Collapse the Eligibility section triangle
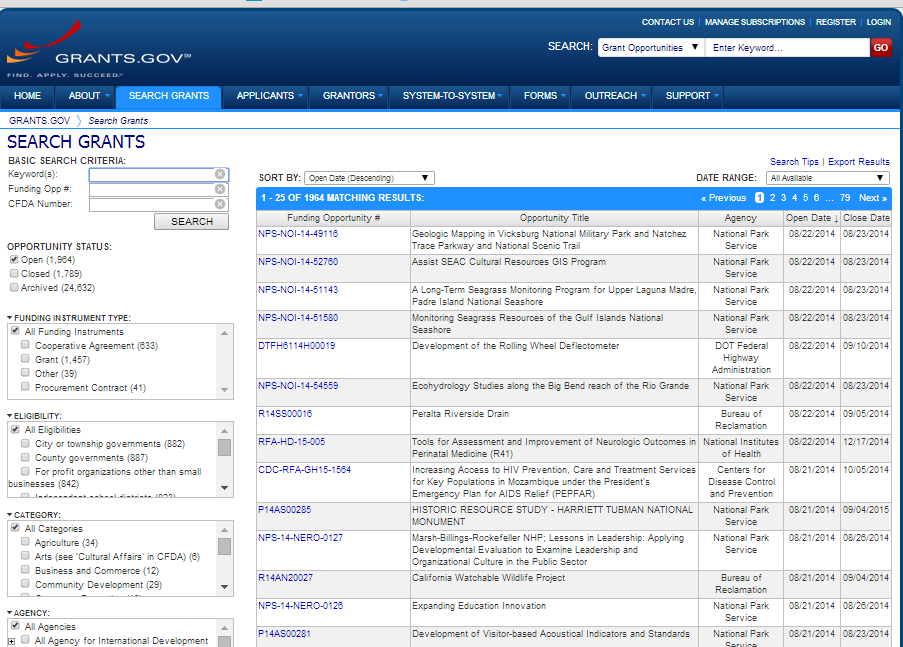Viewport: 903px width, 647px height. click(10, 416)
